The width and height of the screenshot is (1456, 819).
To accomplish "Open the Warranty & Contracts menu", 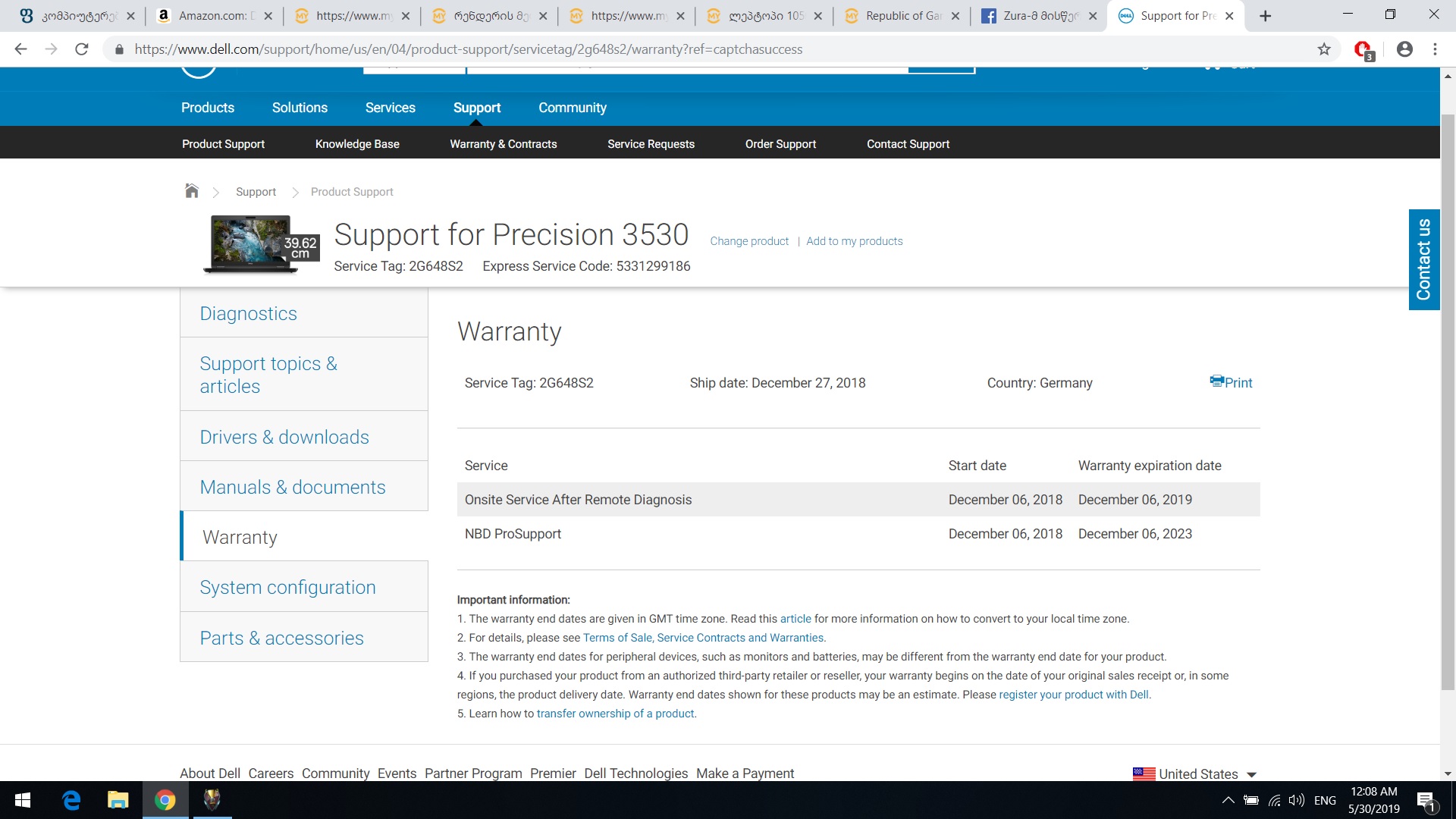I will coord(503,144).
